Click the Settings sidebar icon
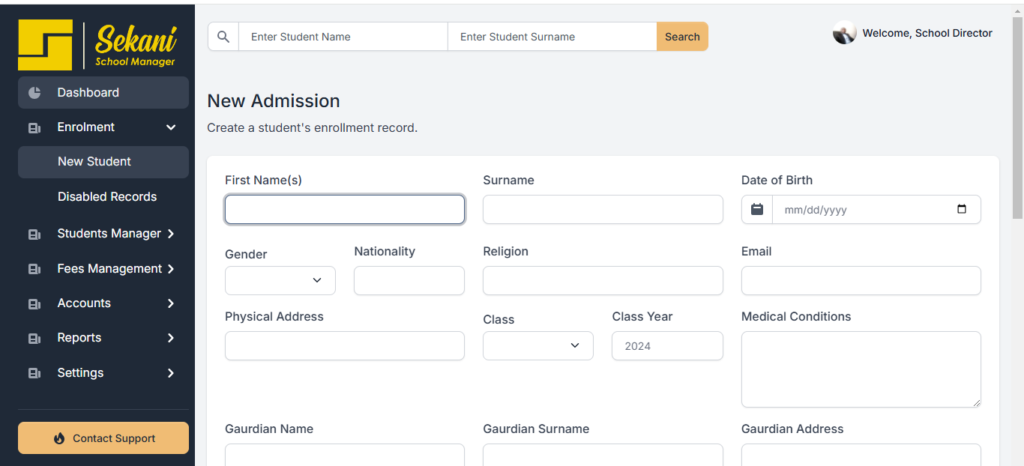The image size is (1024, 466). pyautogui.click(x=35, y=373)
